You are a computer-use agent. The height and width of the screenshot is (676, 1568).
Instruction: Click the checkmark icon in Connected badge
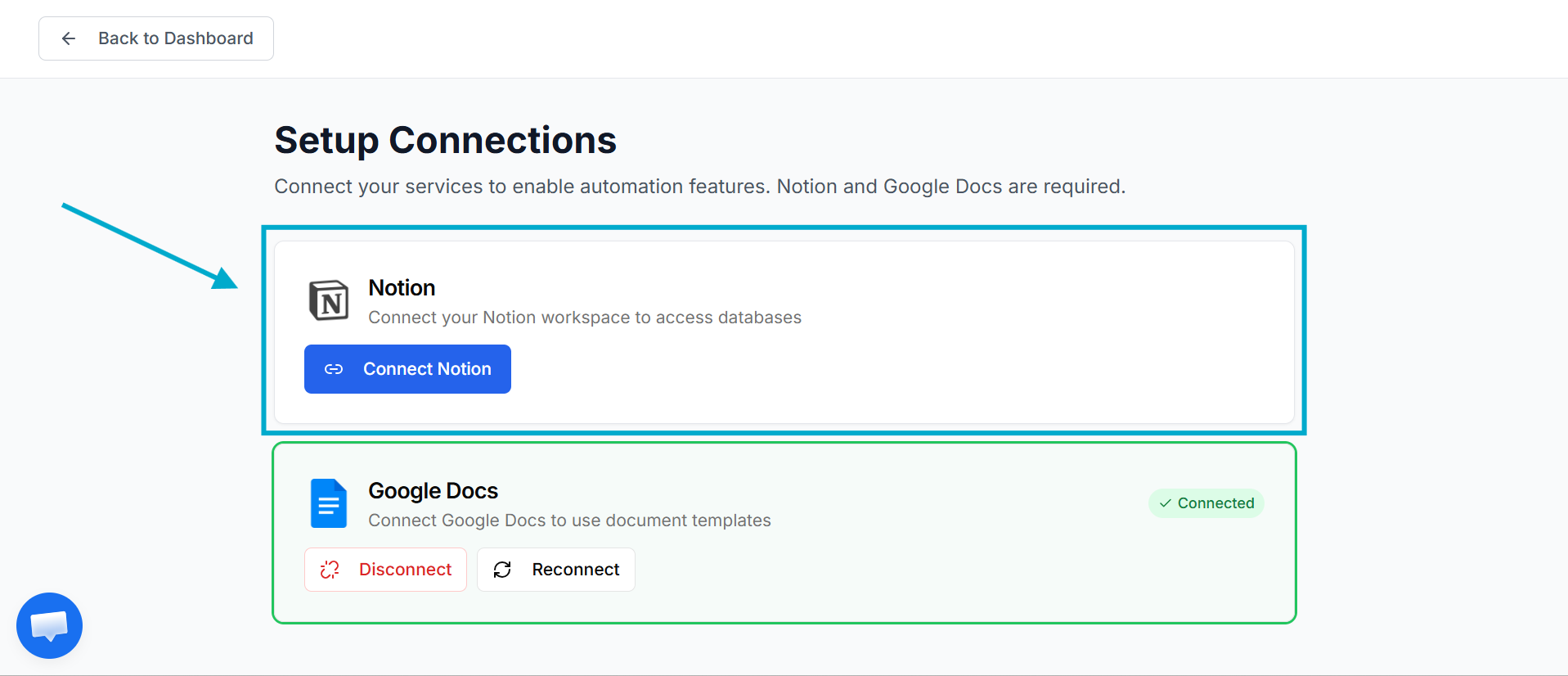pos(1166,503)
